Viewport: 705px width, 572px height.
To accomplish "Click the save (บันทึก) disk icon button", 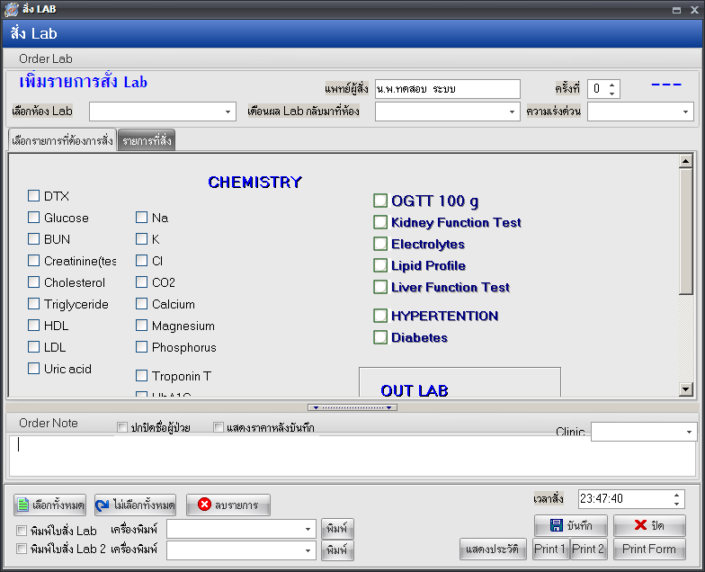I will [x=570, y=526].
